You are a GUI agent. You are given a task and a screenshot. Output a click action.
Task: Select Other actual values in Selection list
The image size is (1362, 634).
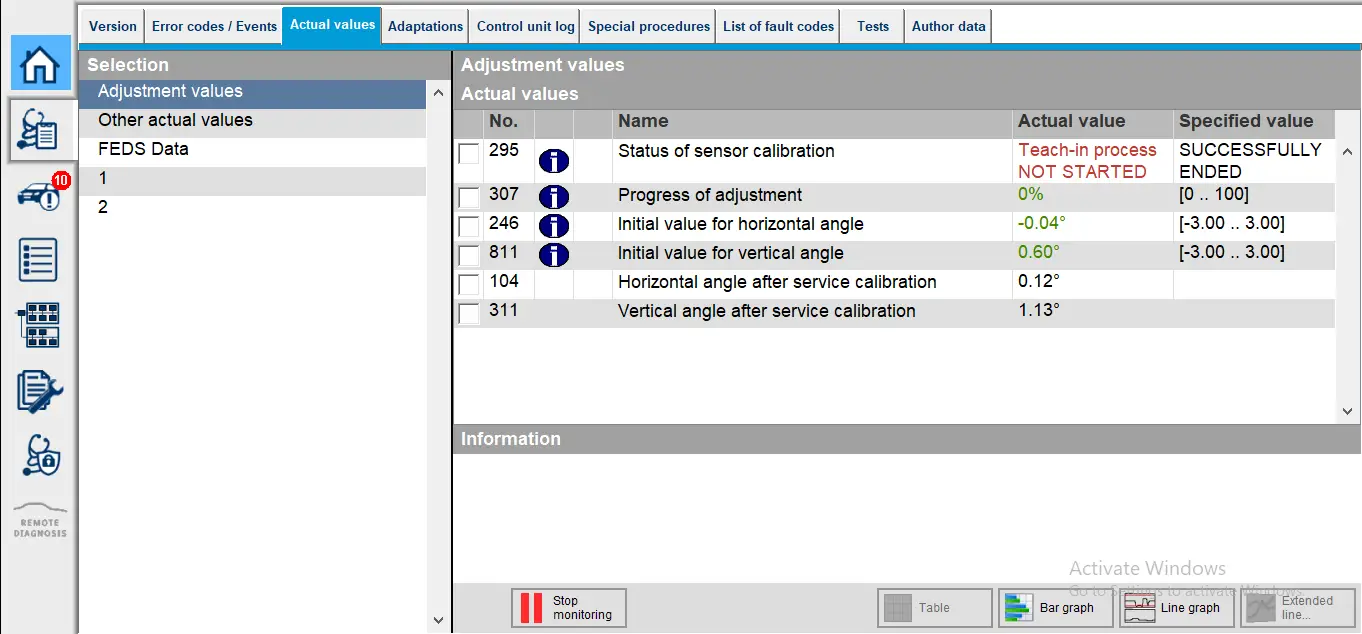pos(253,122)
